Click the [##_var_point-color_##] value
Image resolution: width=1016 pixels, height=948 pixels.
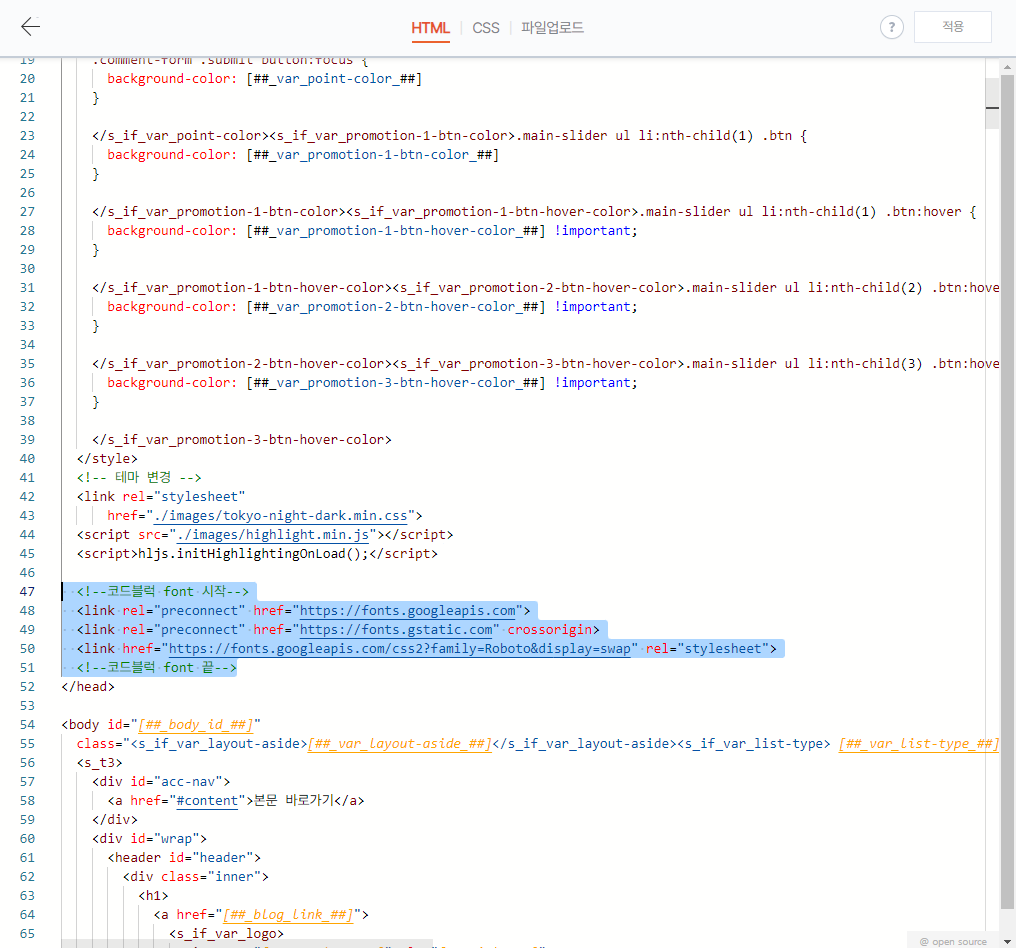pos(334,79)
